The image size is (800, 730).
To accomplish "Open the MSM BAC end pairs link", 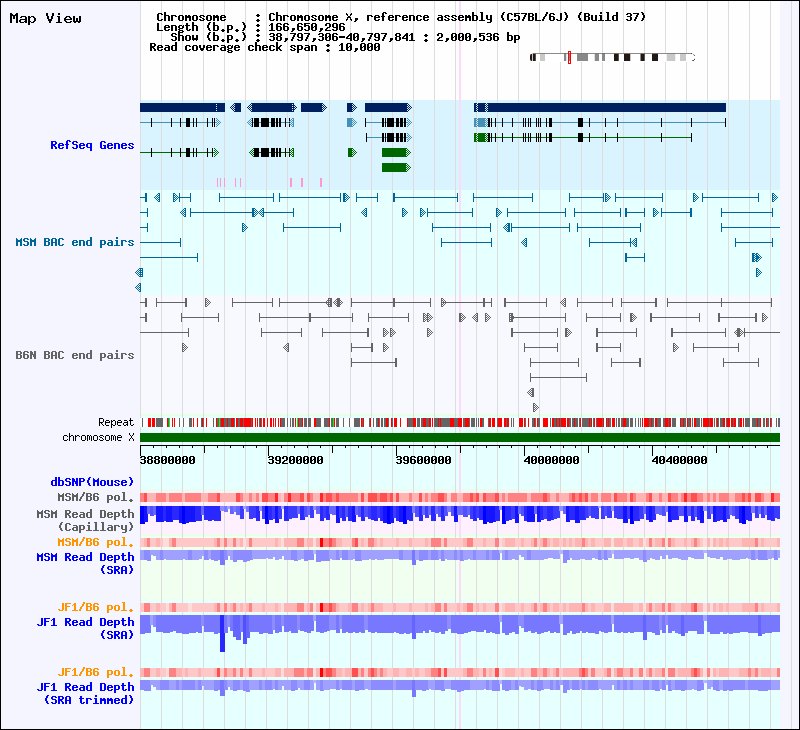I will (74, 242).
